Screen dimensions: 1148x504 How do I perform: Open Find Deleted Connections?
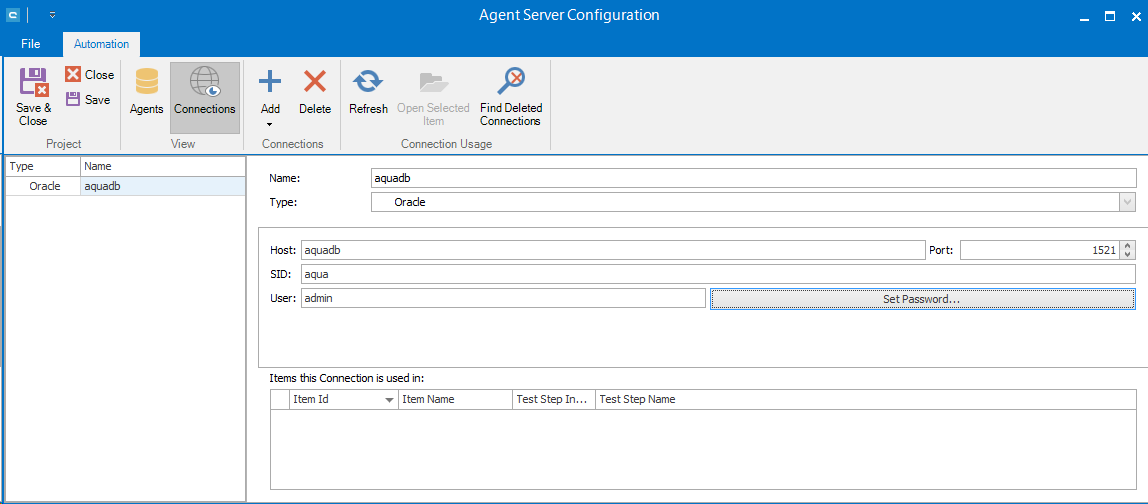pyautogui.click(x=511, y=84)
